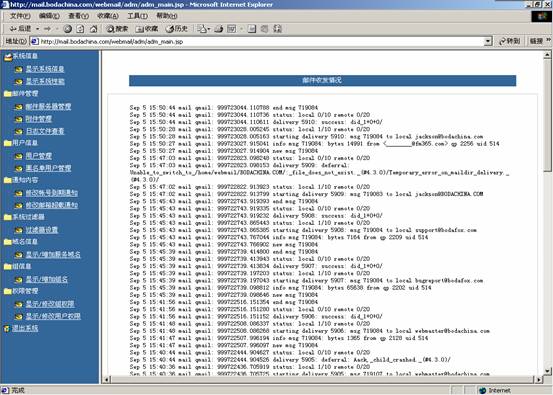Viewport: 553px width, 395px height.
Task: Collapse the 用户信息 folder in sidebar
Action: coord(21,143)
